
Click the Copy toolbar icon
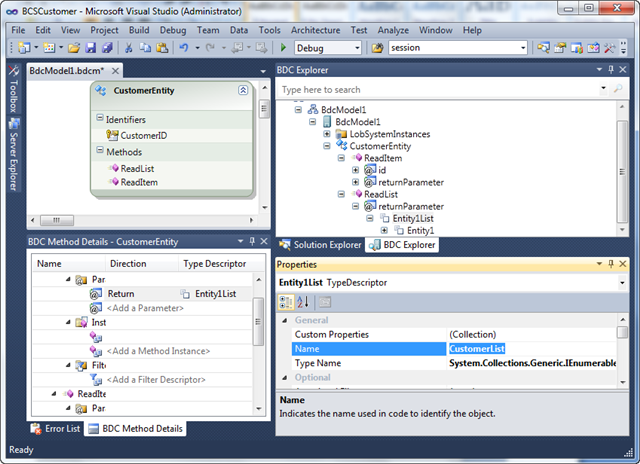(x=145, y=48)
